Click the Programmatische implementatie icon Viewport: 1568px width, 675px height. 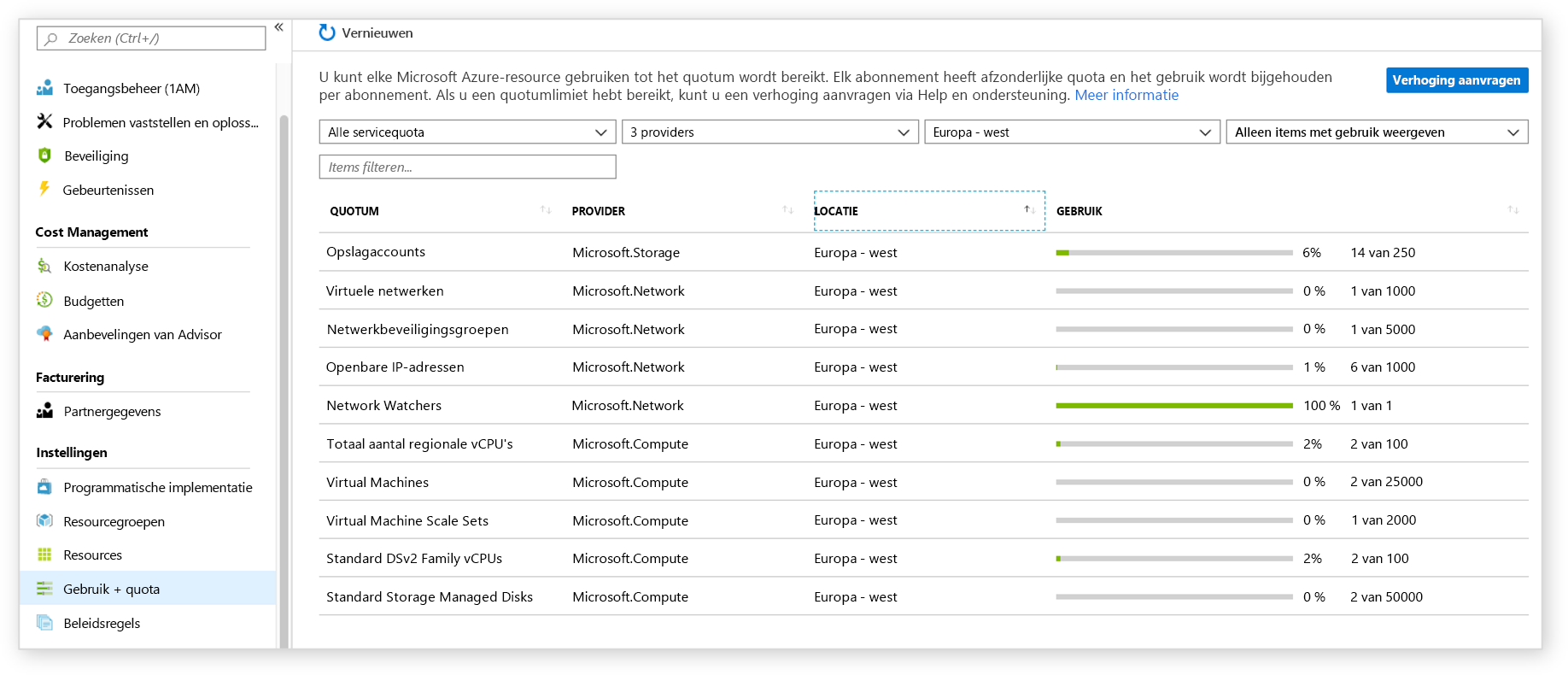pyautogui.click(x=44, y=487)
